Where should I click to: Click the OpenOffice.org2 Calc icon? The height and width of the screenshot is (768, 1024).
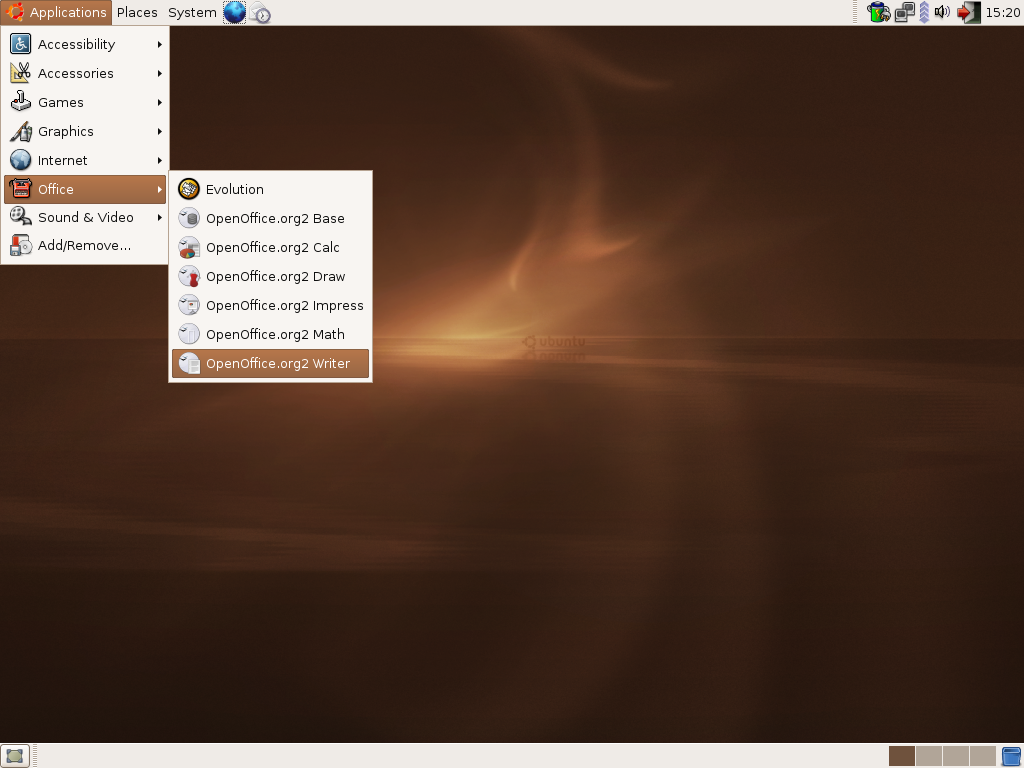coord(189,248)
